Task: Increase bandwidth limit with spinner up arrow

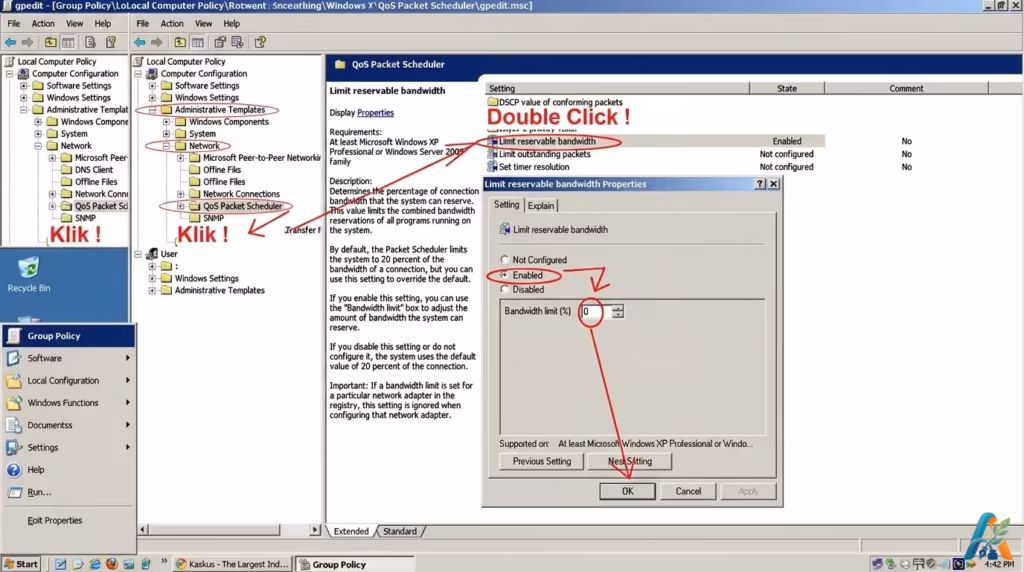Action: (x=618, y=308)
